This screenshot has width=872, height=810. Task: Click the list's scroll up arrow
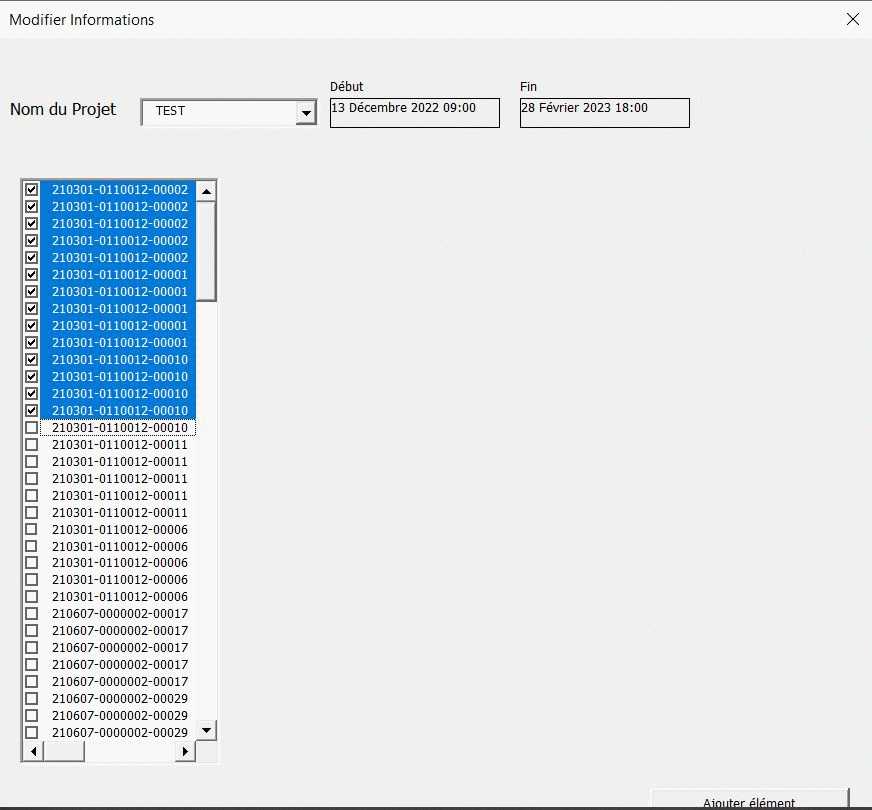pyautogui.click(x=206, y=191)
